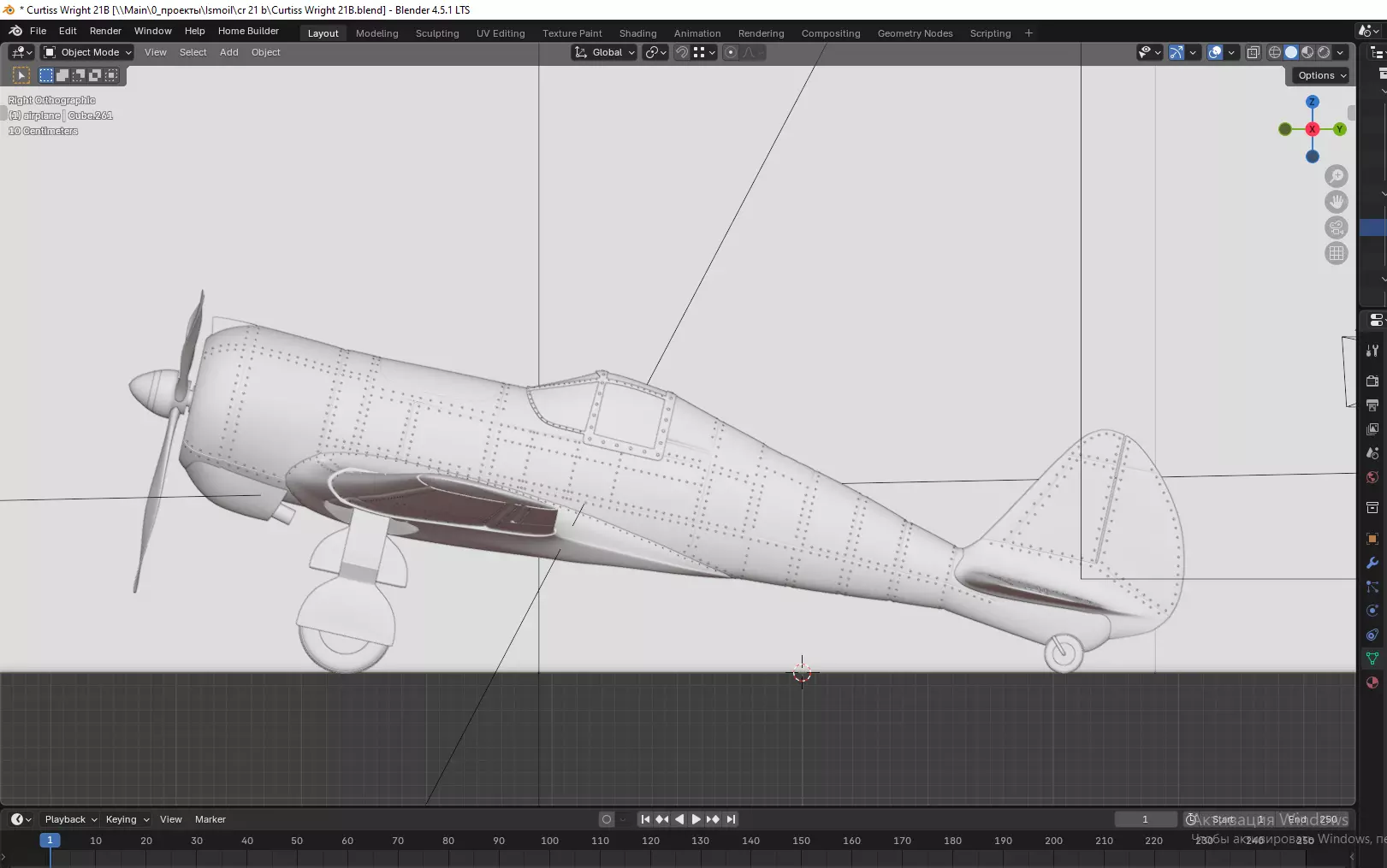Viewport: 1387px width, 868px height.
Task: Switch to the Geometry Nodes workspace tab
Action: 915,33
